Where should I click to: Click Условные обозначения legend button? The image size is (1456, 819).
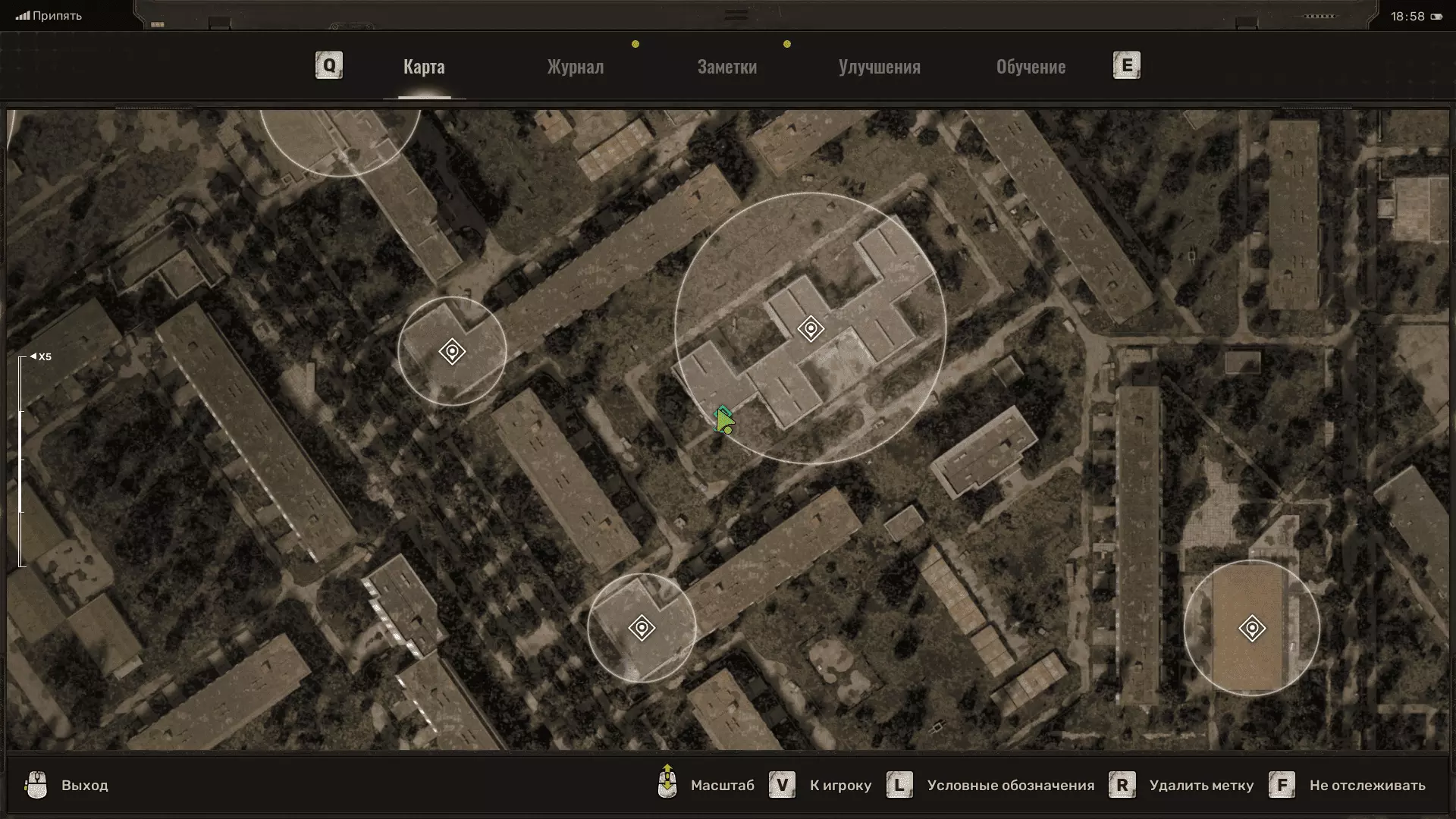click(1010, 786)
